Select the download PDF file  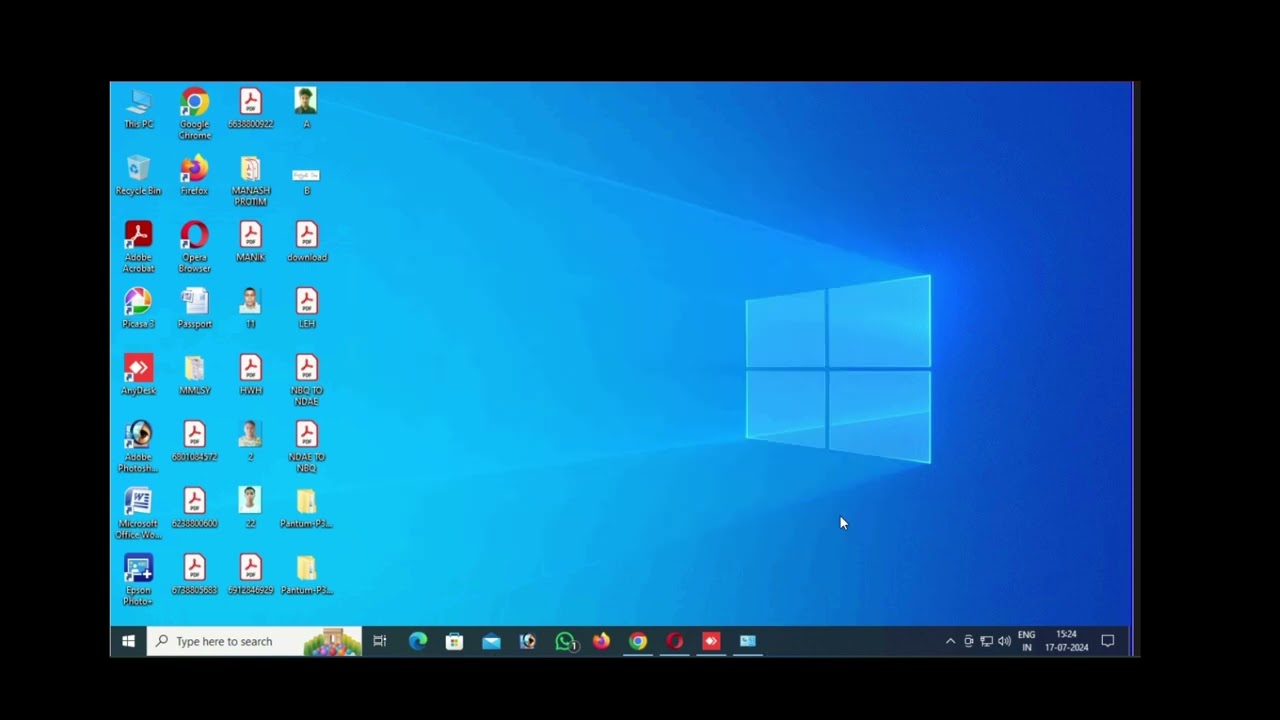(x=307, y=242)
